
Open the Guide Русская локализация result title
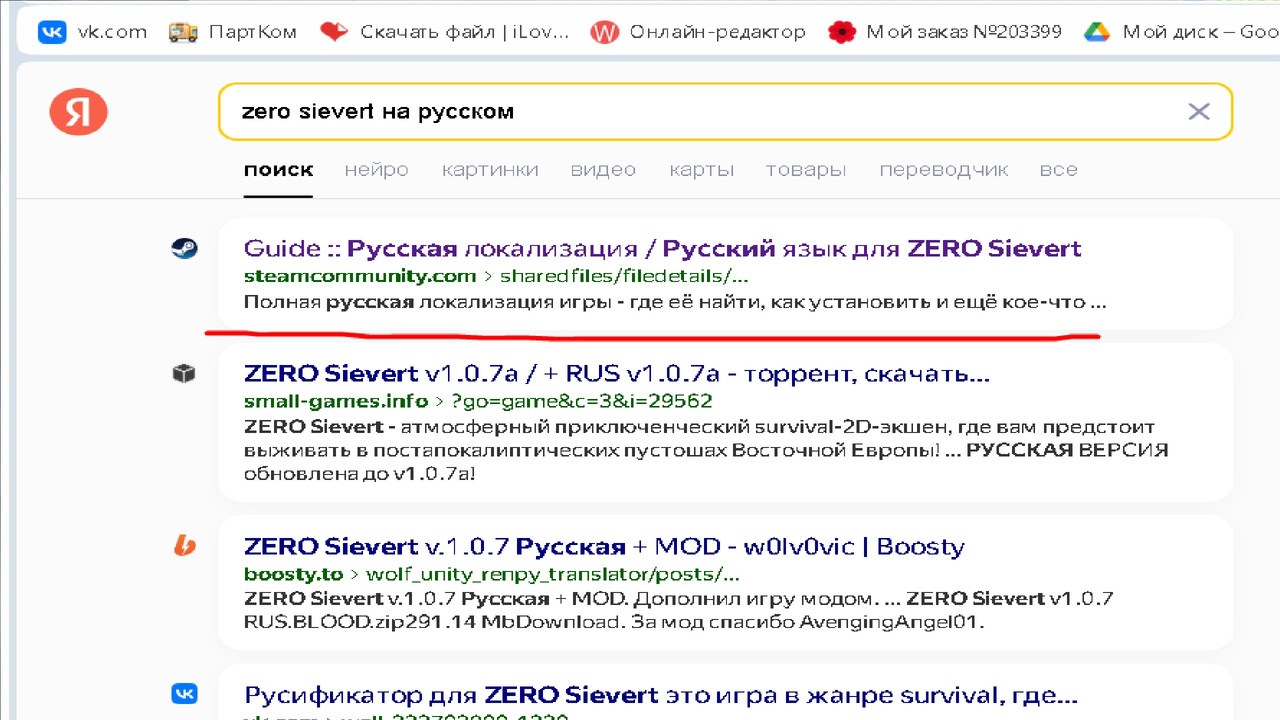663,248
